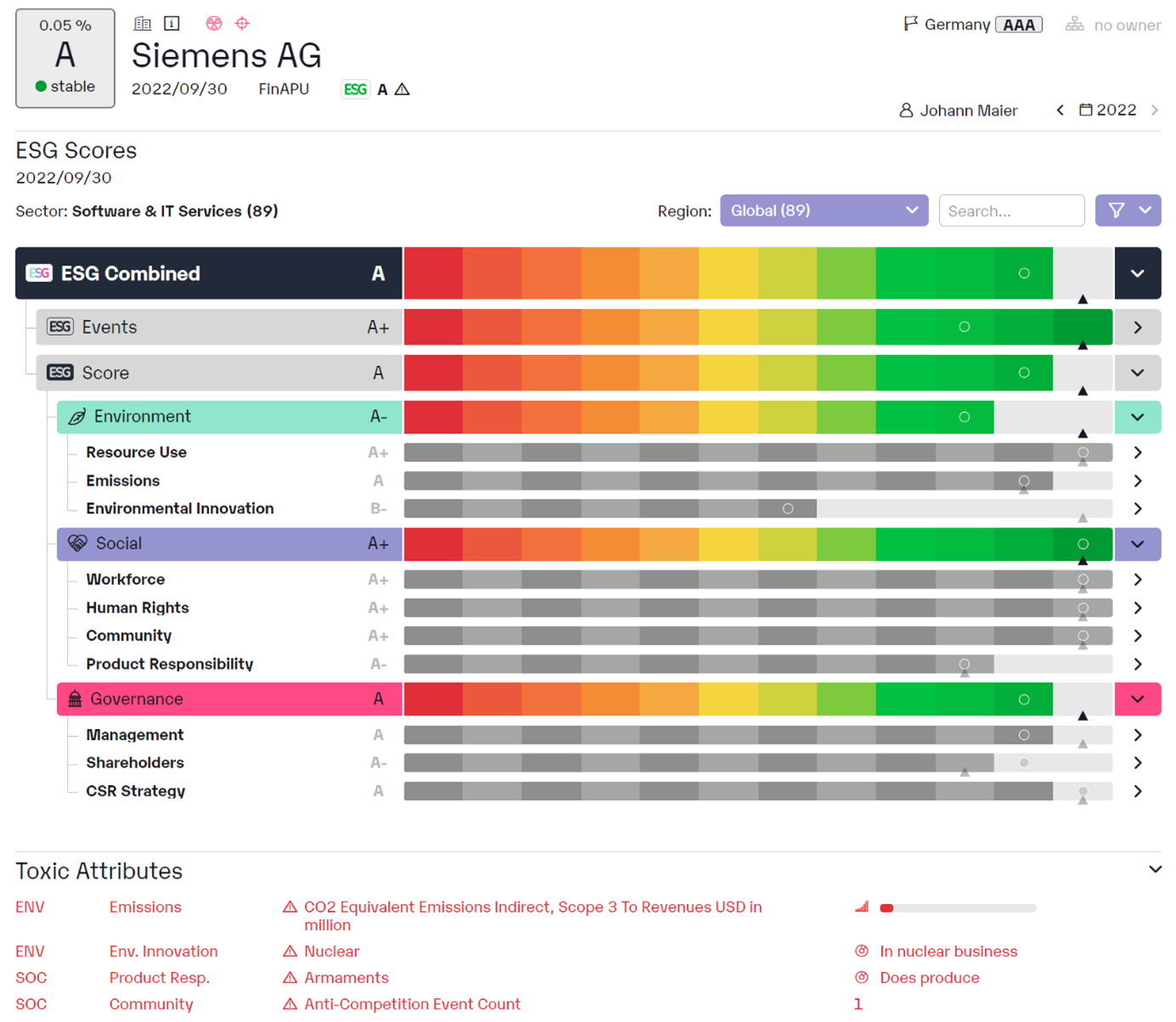
Task: Click the info box icon above Siemens AG
Action: [x=172, y=24]
